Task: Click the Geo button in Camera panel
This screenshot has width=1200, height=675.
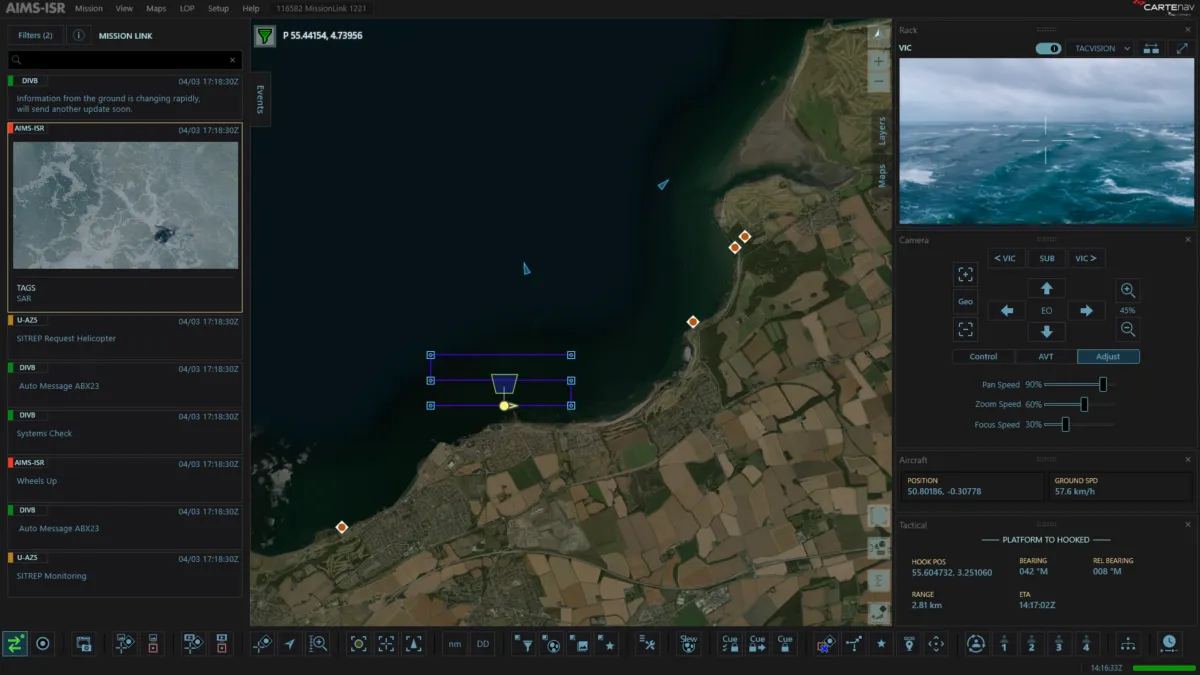Action: coord(965,301)
